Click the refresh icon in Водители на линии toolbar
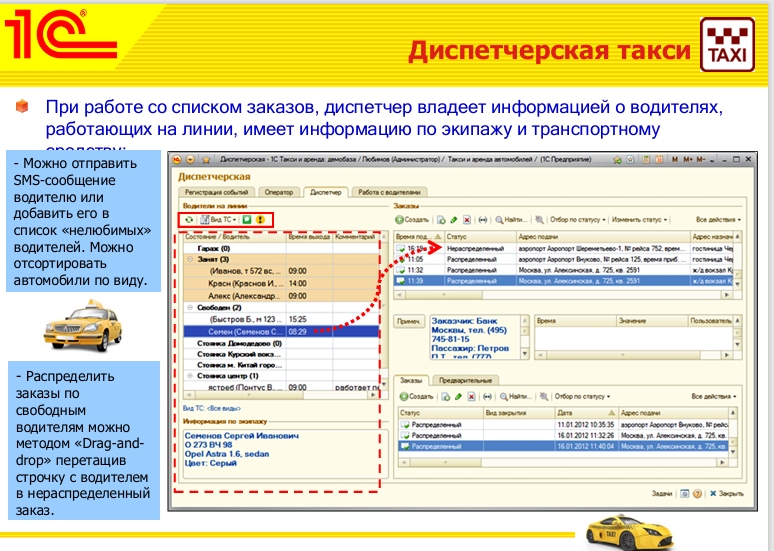 188,219
